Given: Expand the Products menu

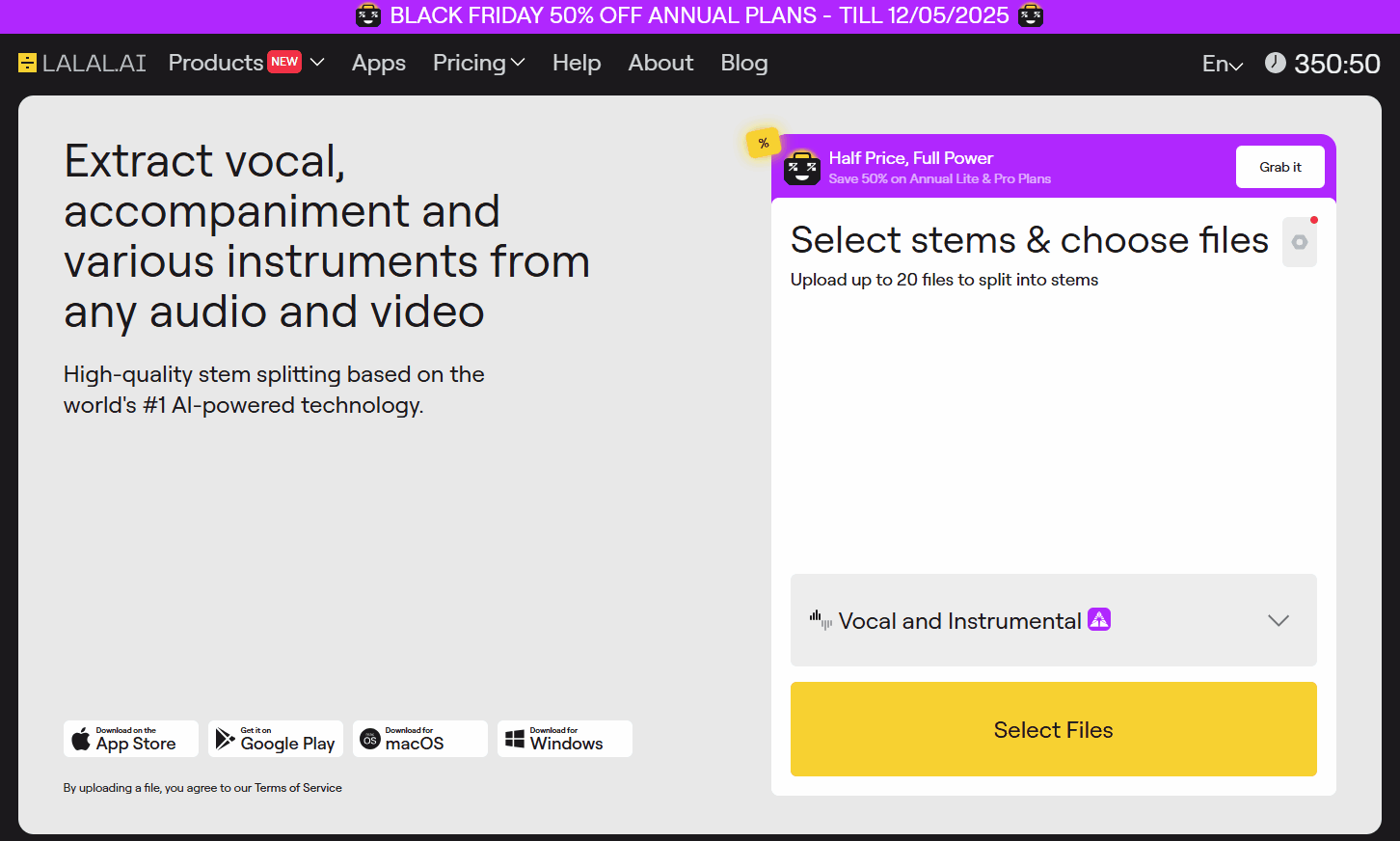Looking at the screenshot, I should [x=246, y=63].
